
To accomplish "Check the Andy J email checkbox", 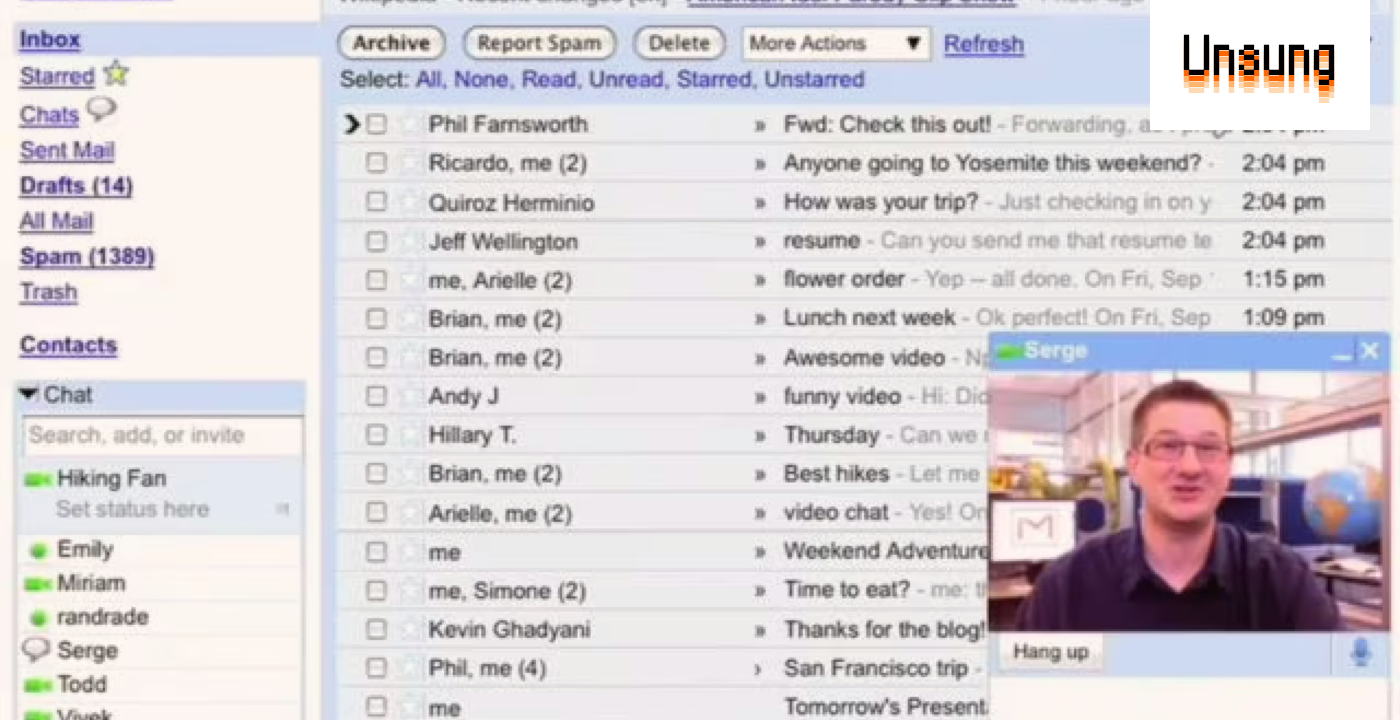I will [376, 396].
